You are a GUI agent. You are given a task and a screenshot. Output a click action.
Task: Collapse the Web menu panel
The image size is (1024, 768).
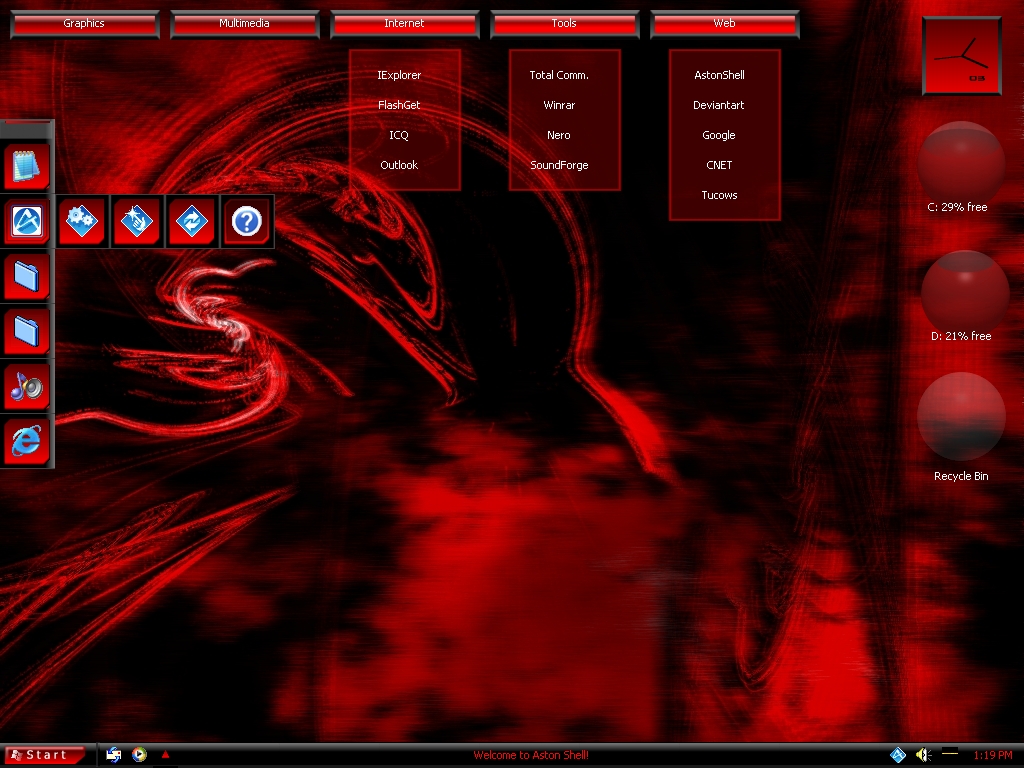click(724, 24)
